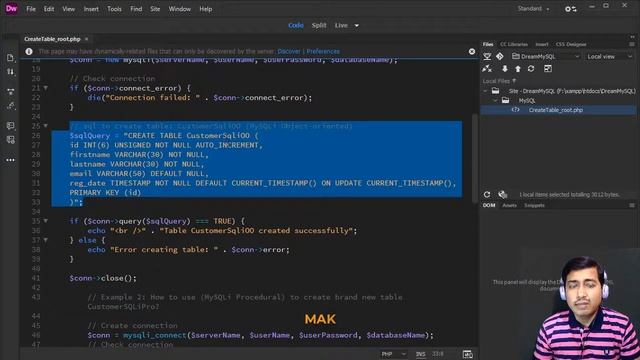This screenshot has width=640, height=360.
Task: Open the View menu
Action: click(69, 9)
